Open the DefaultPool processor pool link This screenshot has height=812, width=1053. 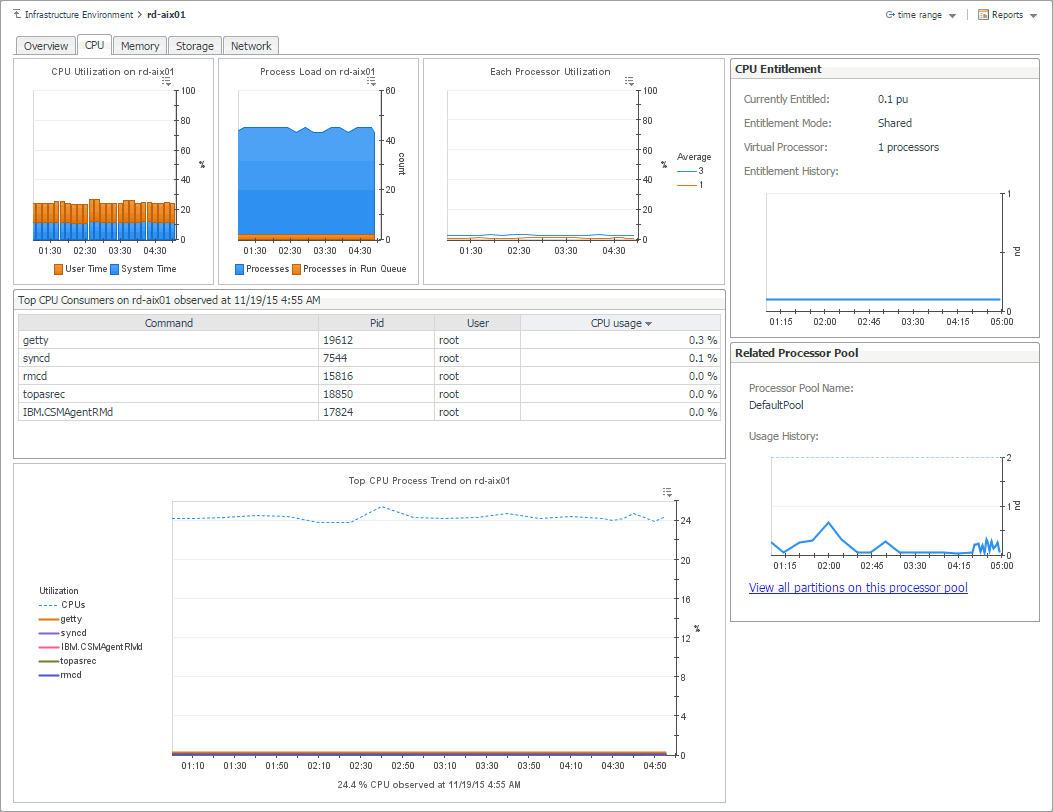(776, 406)
